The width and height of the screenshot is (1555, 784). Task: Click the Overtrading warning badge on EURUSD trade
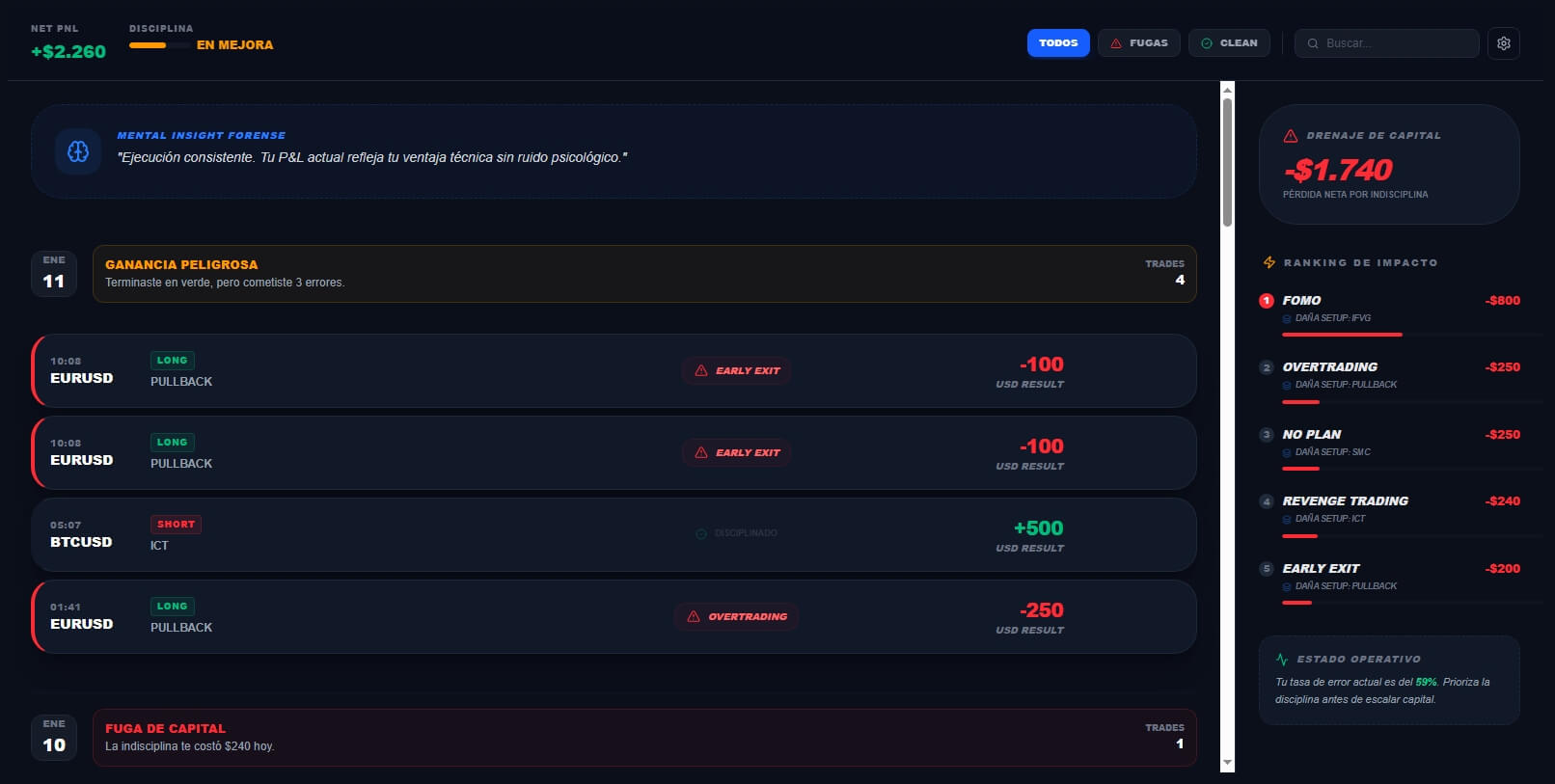pos(737,616)
